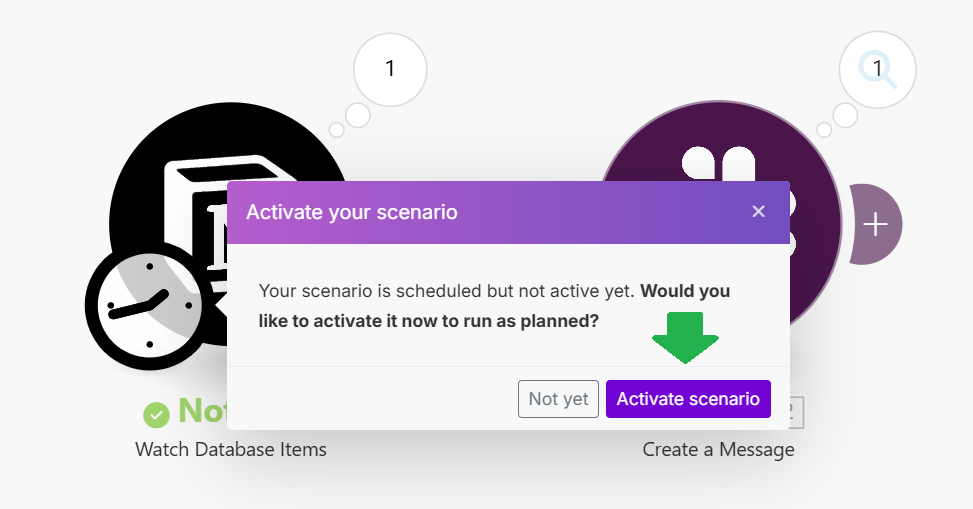Click the green Notion module name text

click(x=202, y=410)
